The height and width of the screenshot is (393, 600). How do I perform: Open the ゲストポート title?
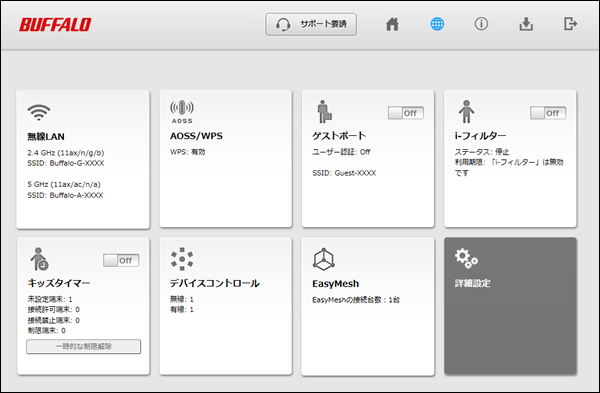click(x=339, y=135)
